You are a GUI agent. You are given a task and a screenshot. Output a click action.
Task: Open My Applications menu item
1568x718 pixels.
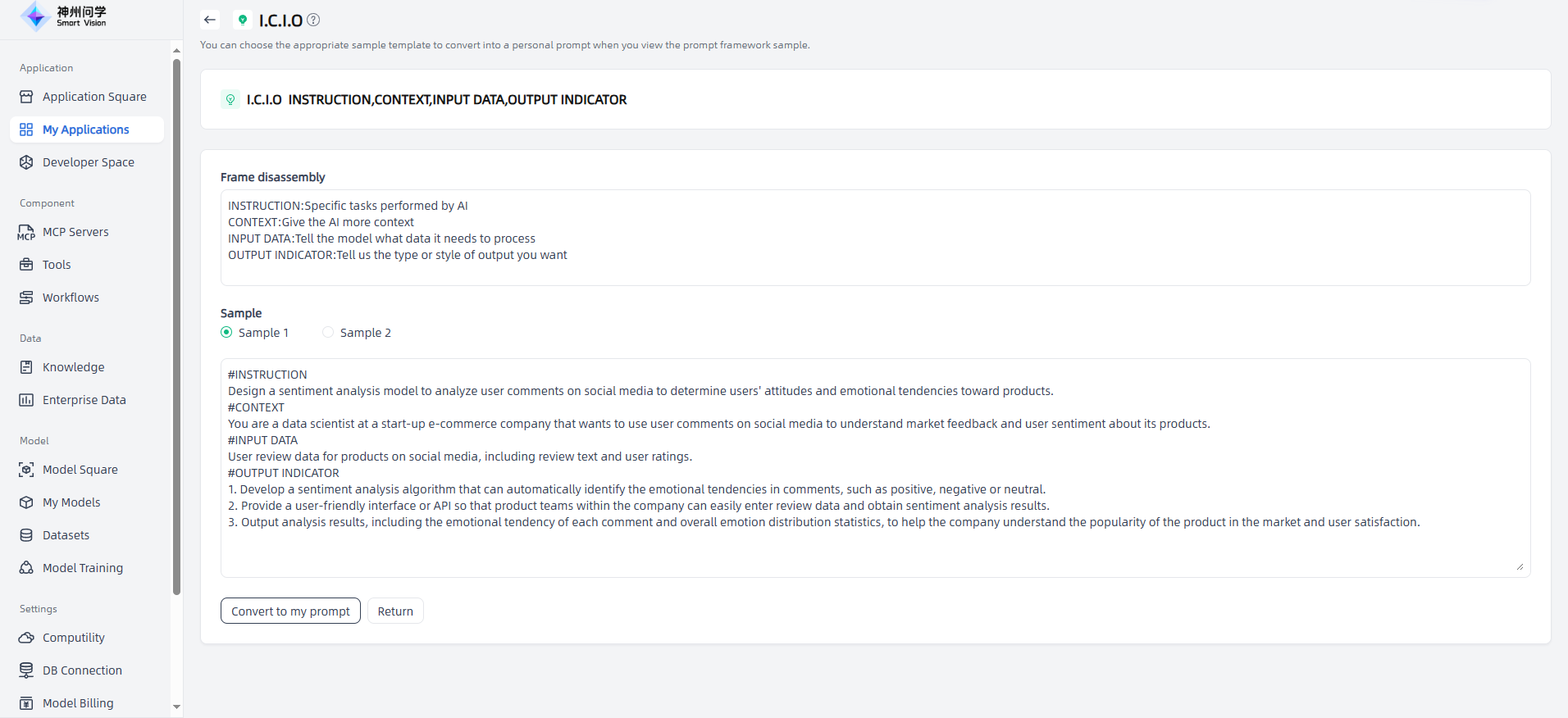coord(85,130)
